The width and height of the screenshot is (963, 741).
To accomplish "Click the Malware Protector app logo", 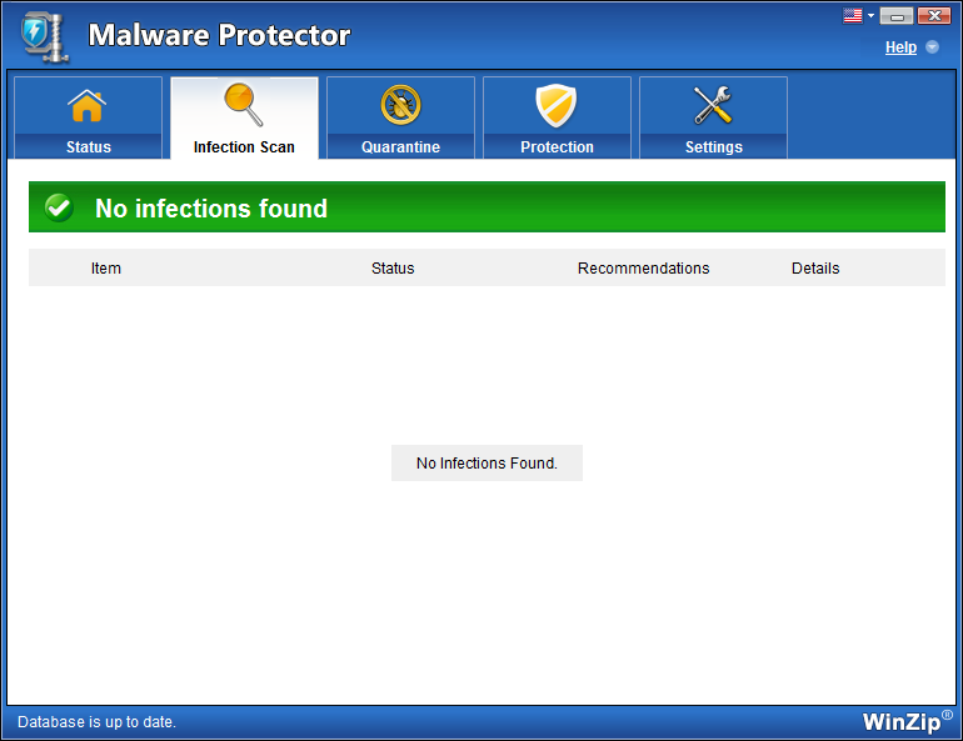I will pos(44,37).
